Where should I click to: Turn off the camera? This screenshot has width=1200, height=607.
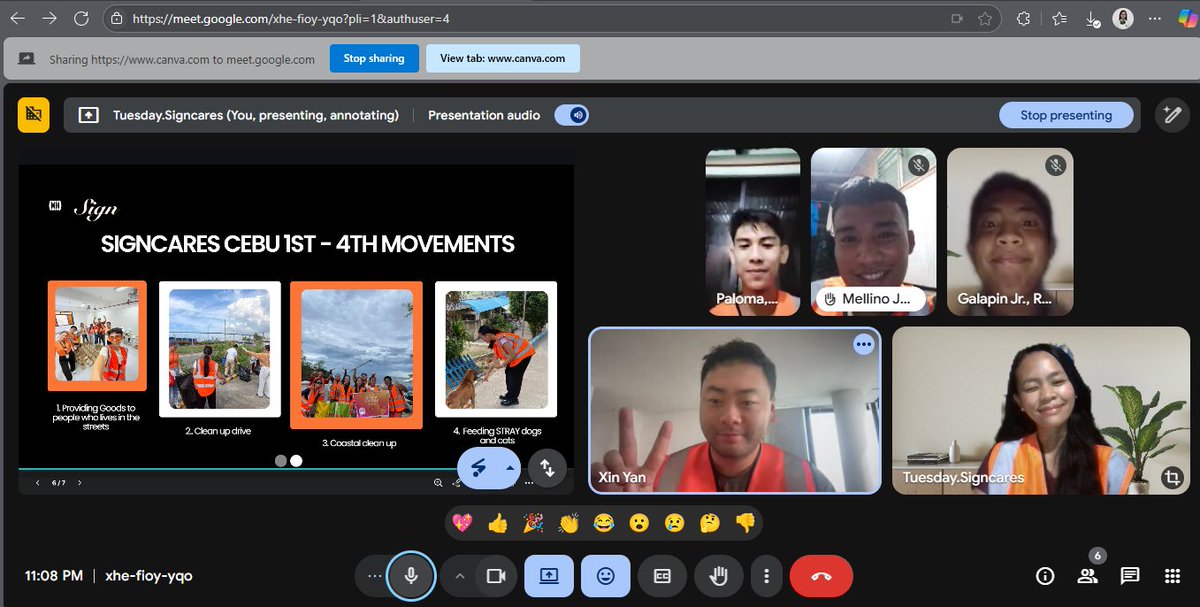(x=495, y=576)
